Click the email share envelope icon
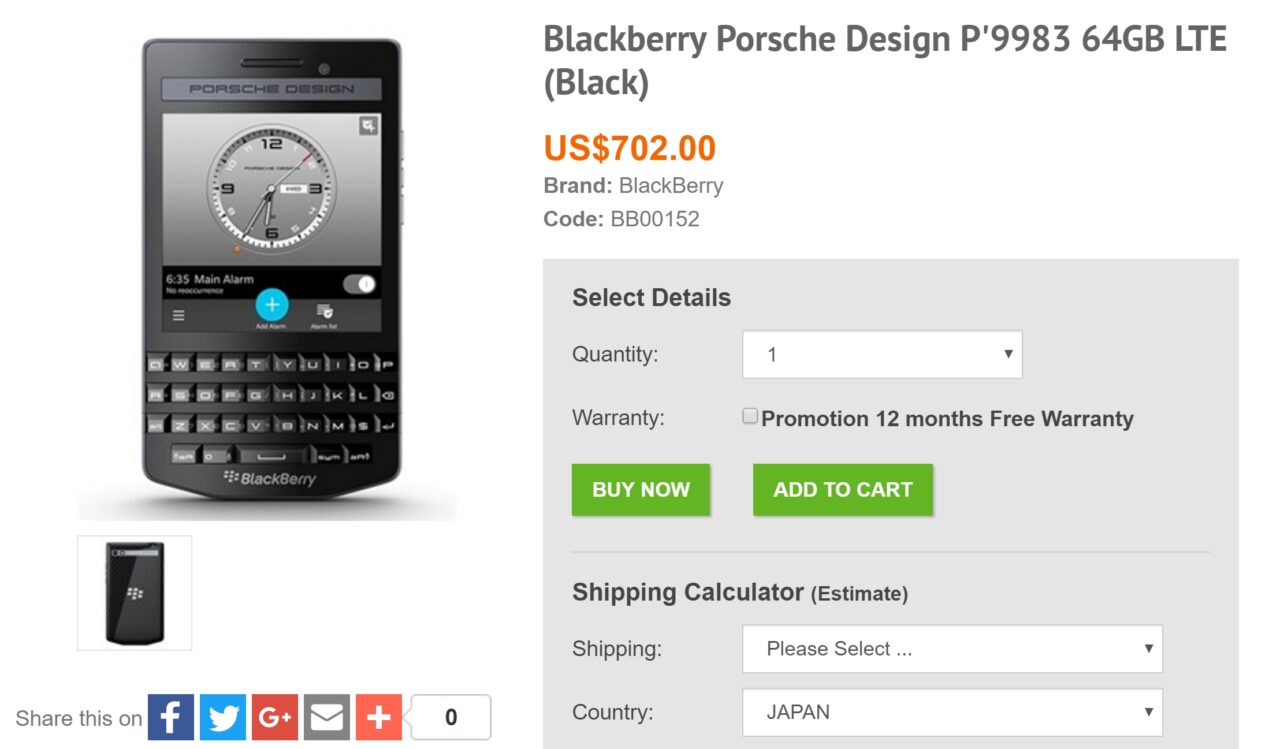This screenshot has height=749, width=1280. [327, 717]
